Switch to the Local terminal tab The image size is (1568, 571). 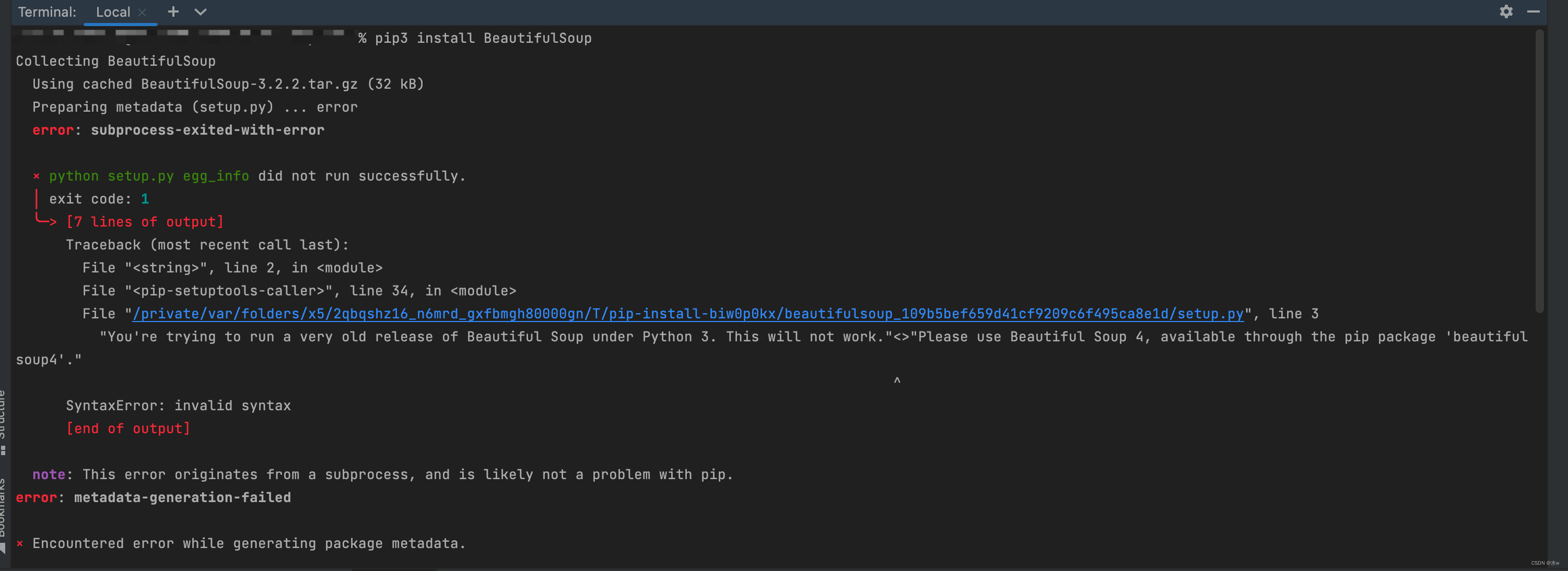tap(113, 11)
